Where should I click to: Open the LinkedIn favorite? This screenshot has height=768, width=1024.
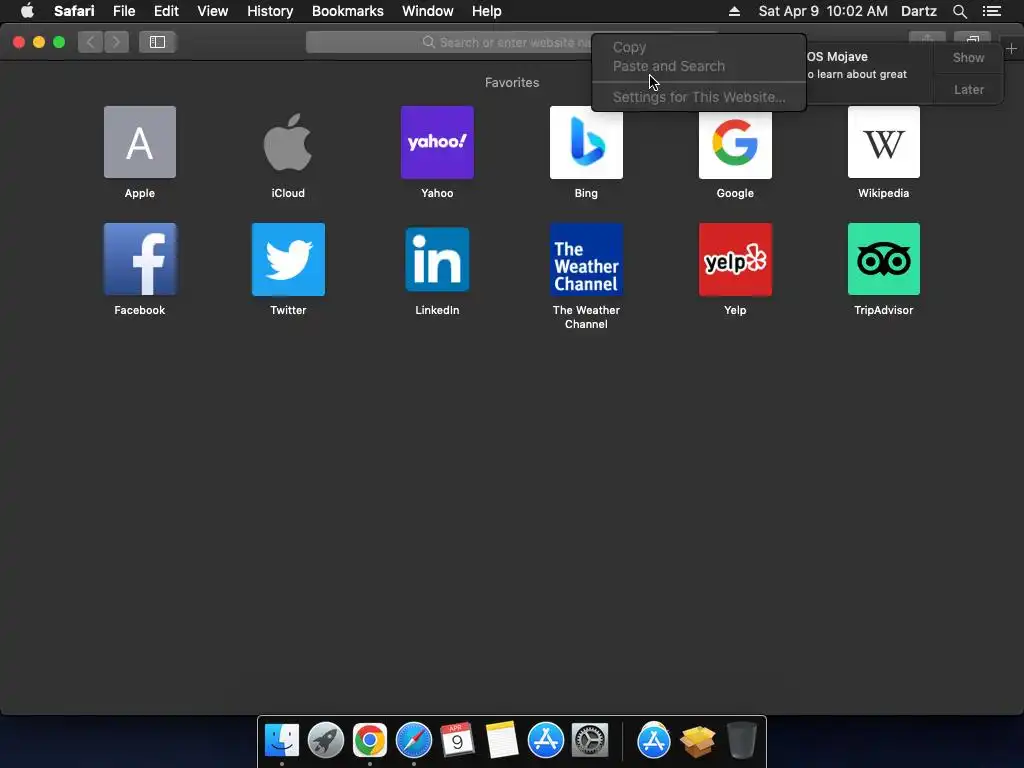pyautogui.click(x=437, y=259)
